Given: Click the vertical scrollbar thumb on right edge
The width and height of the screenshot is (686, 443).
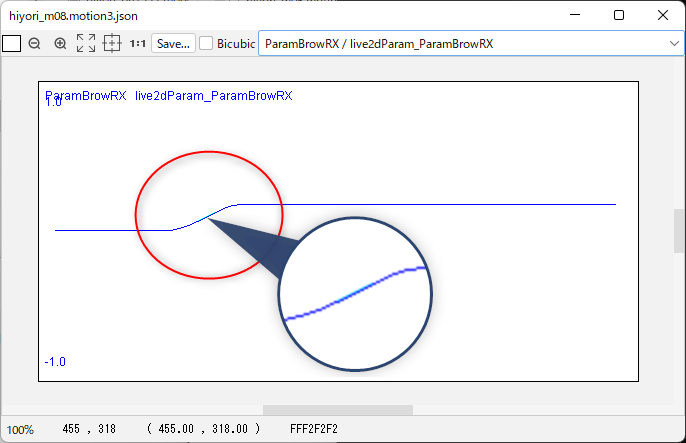Looking at the screenshot, I should point(680,231).
